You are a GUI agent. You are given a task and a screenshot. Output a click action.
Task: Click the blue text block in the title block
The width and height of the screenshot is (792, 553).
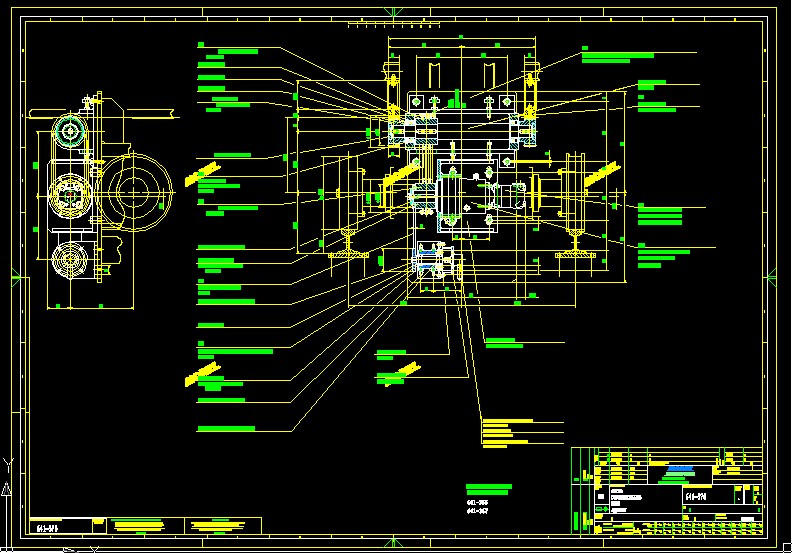(x=680, y=471)
